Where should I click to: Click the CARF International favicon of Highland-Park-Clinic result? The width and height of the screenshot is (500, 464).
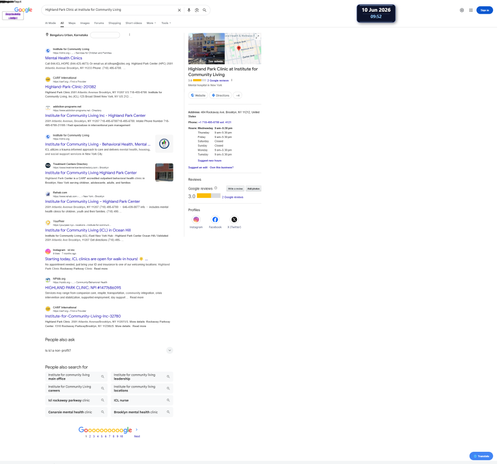48,79
